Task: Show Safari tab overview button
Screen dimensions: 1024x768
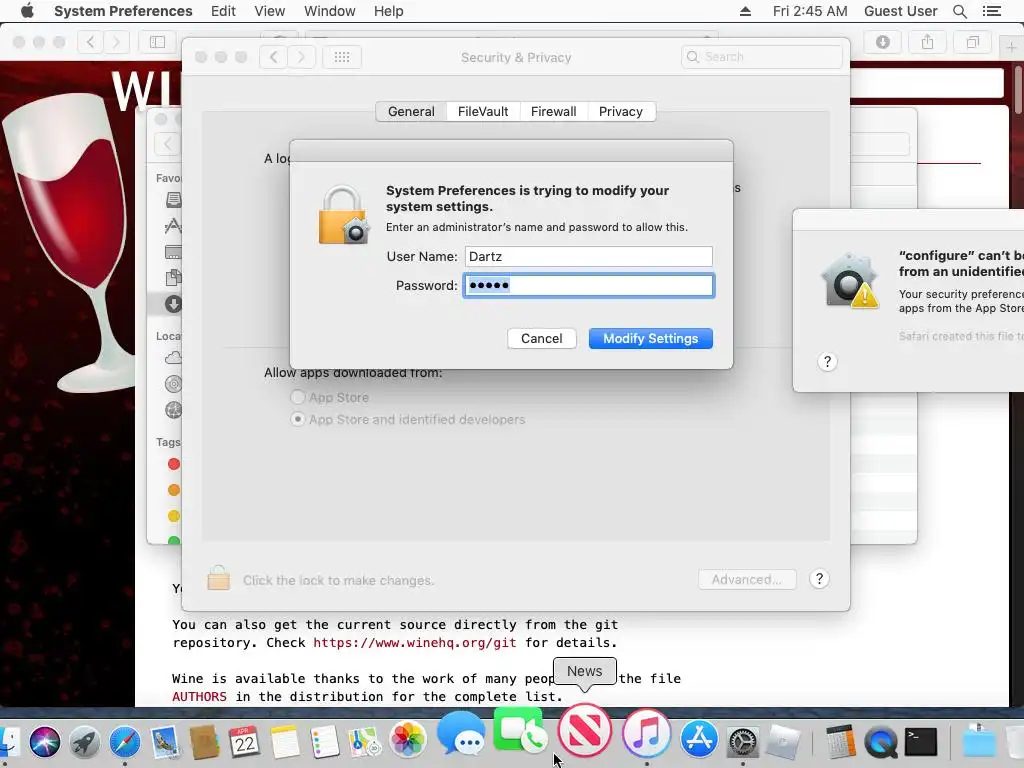Action: click(x=972, y=42)
